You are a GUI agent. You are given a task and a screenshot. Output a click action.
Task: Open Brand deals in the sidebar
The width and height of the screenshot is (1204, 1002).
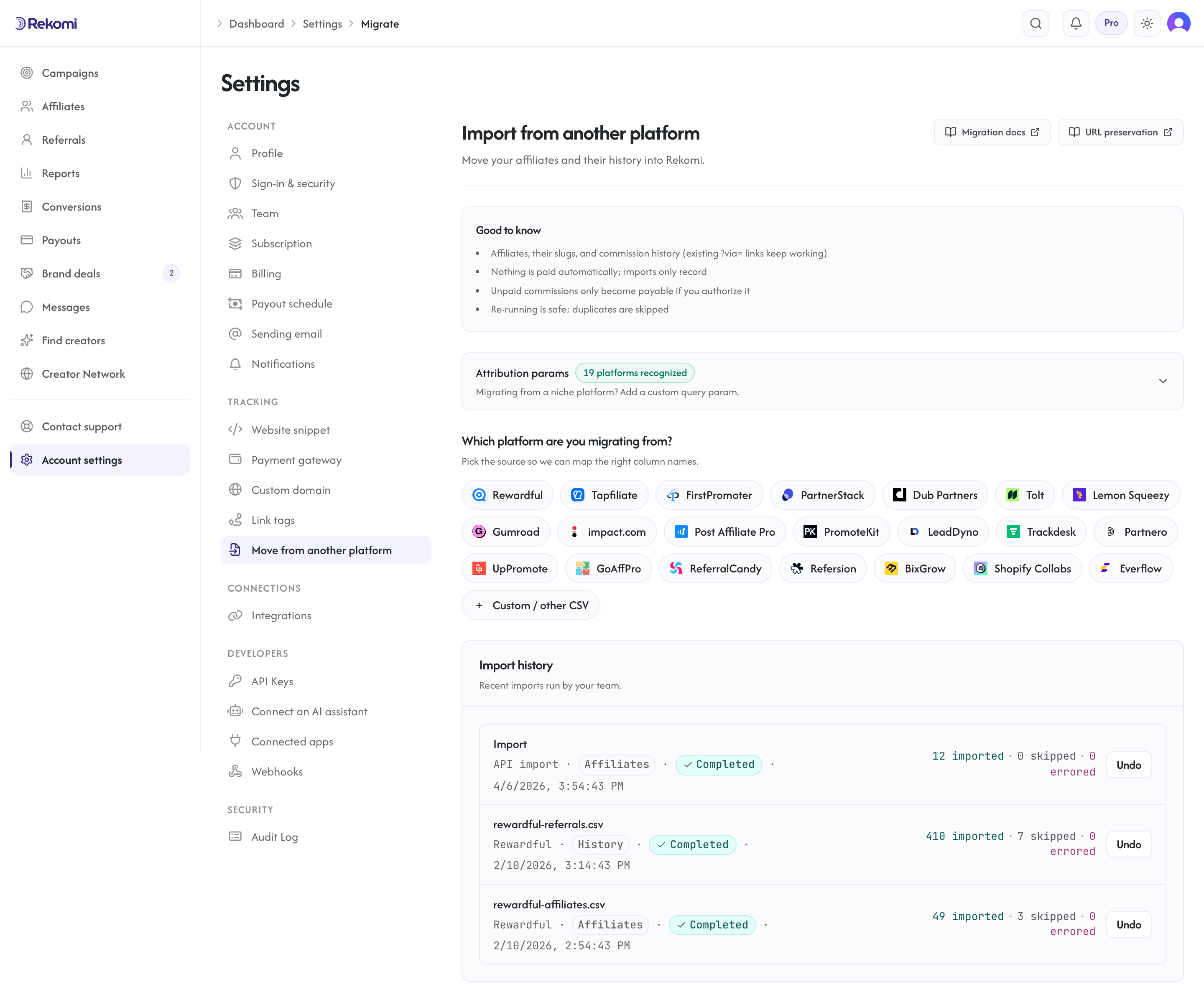coord(100,273)
